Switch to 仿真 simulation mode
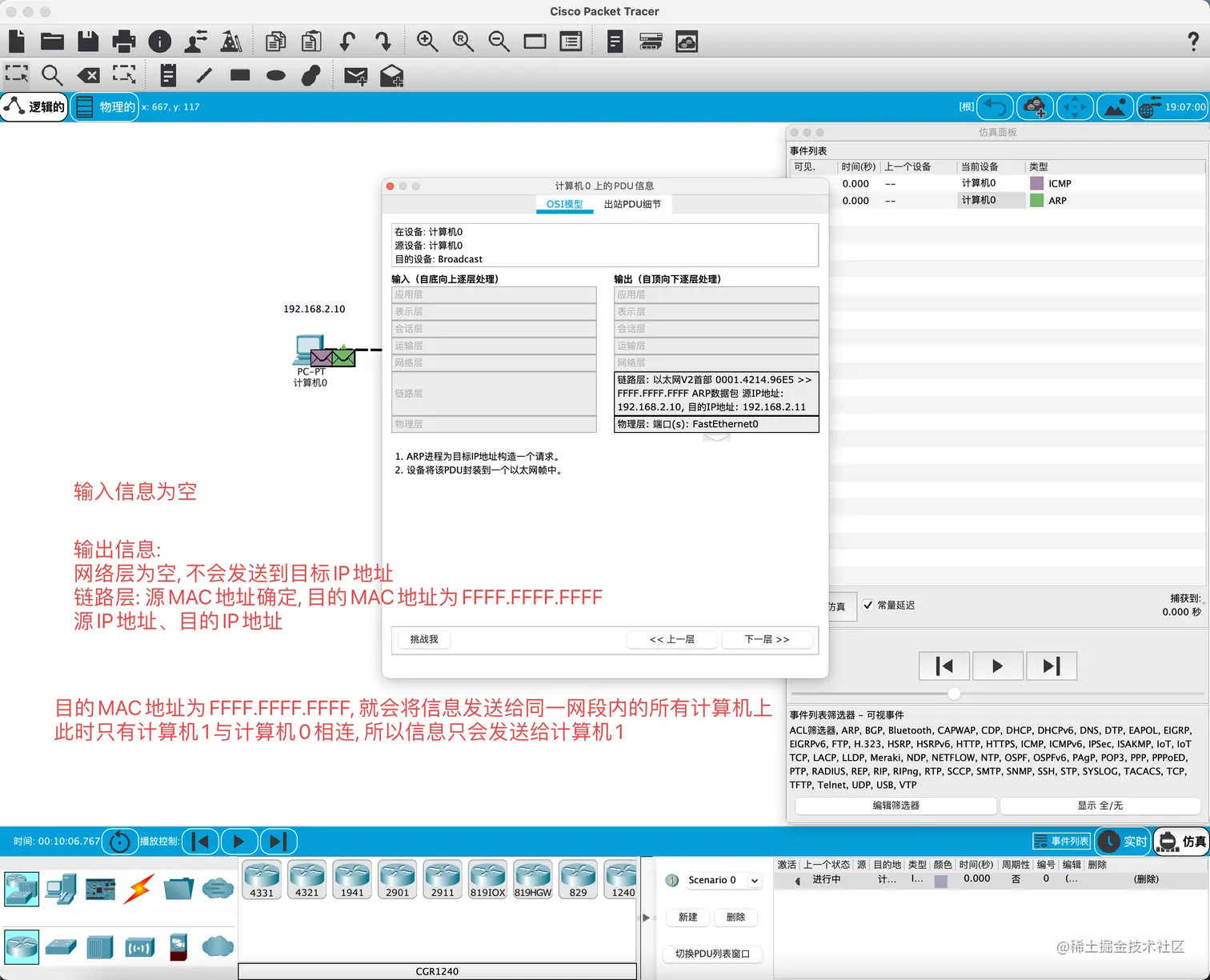 1182,841
